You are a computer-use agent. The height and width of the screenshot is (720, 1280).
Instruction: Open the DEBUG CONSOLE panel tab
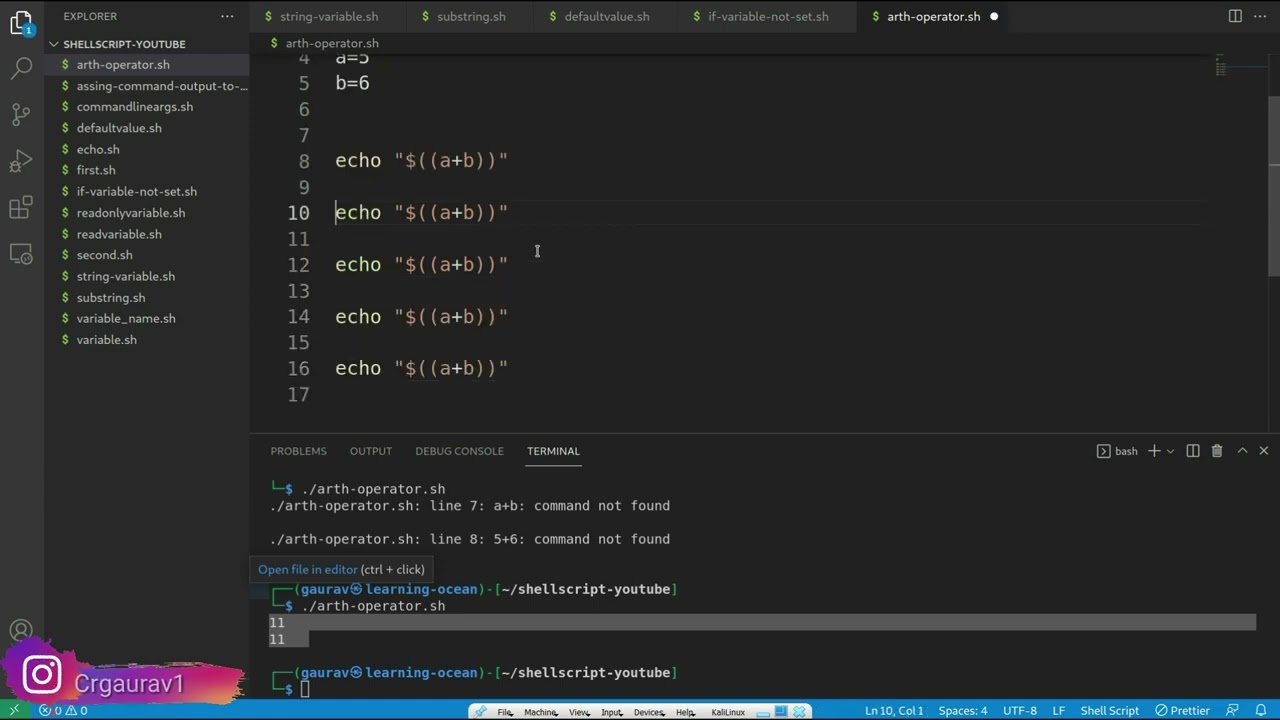459,451
